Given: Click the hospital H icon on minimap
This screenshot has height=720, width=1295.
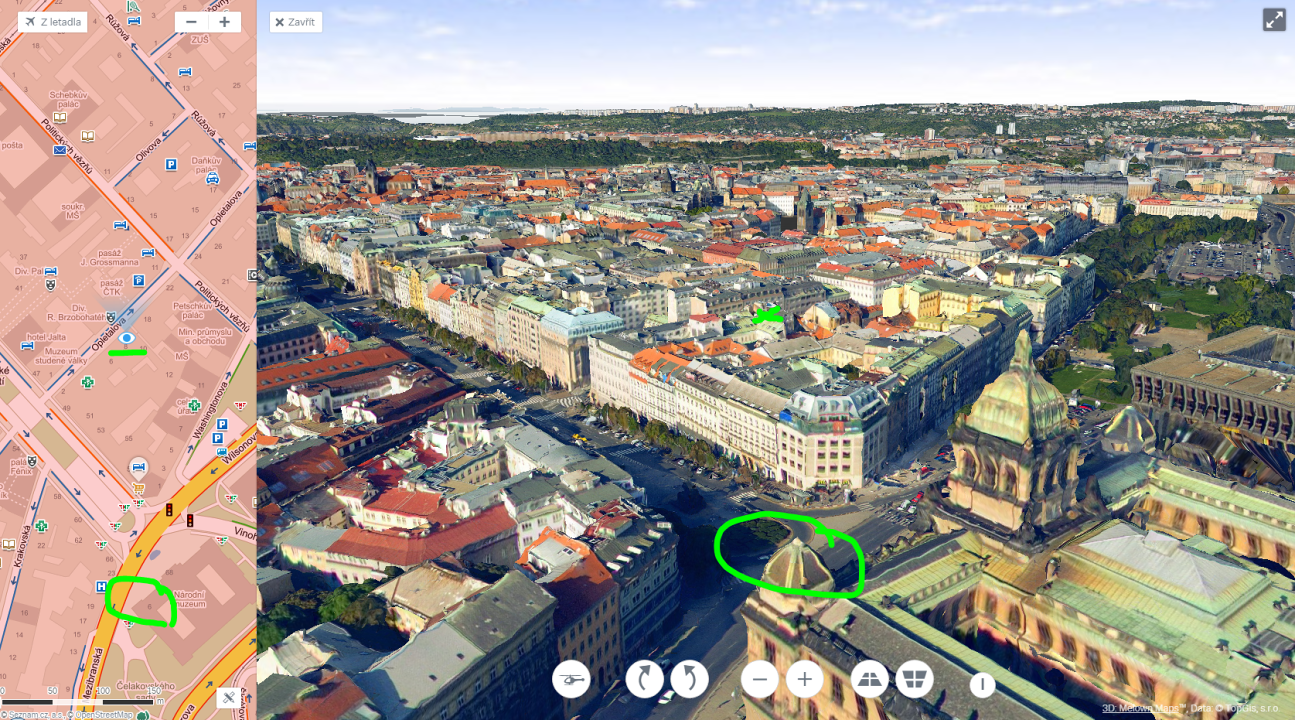Looking at the screenshot, I should 101,587.
